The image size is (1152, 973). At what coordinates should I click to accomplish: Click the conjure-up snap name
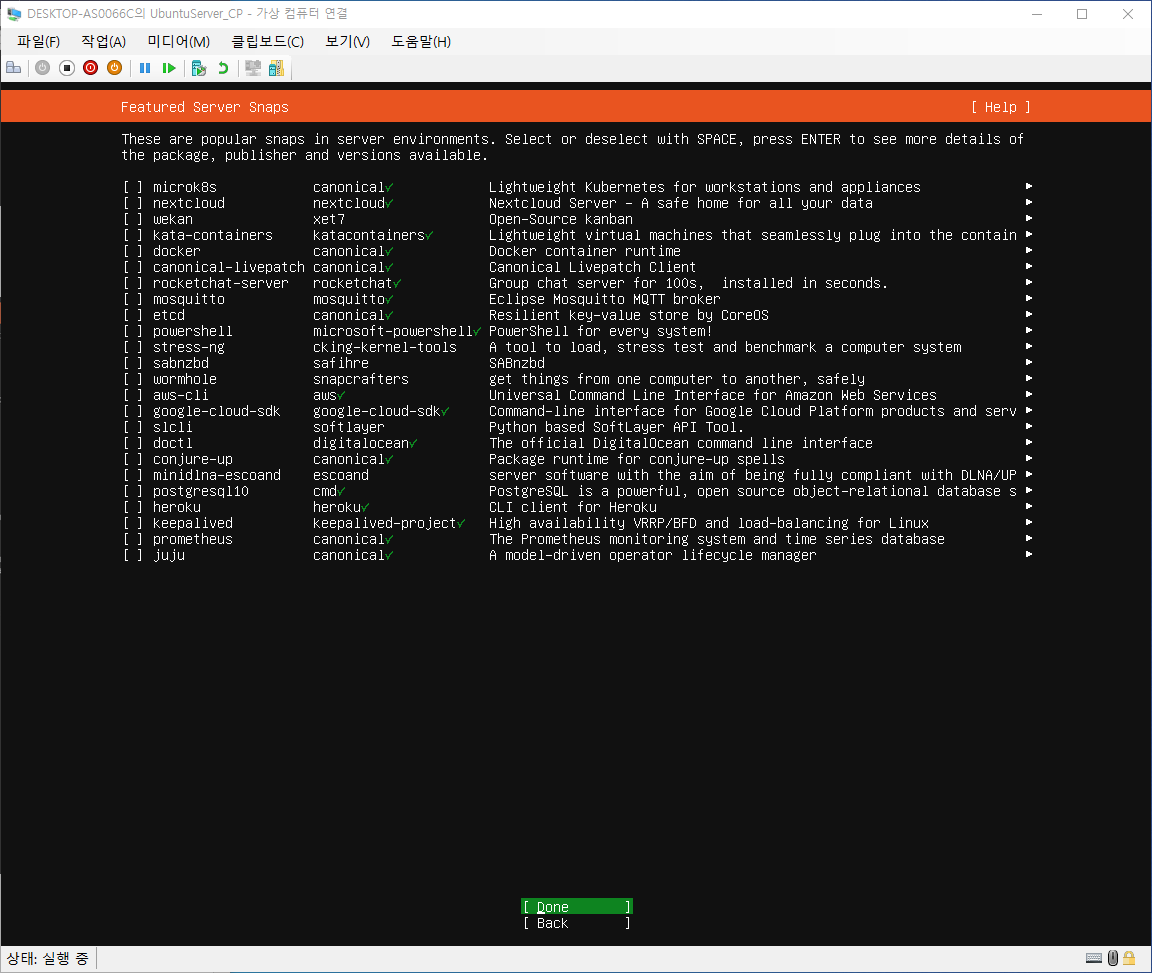tap(192, 459)
